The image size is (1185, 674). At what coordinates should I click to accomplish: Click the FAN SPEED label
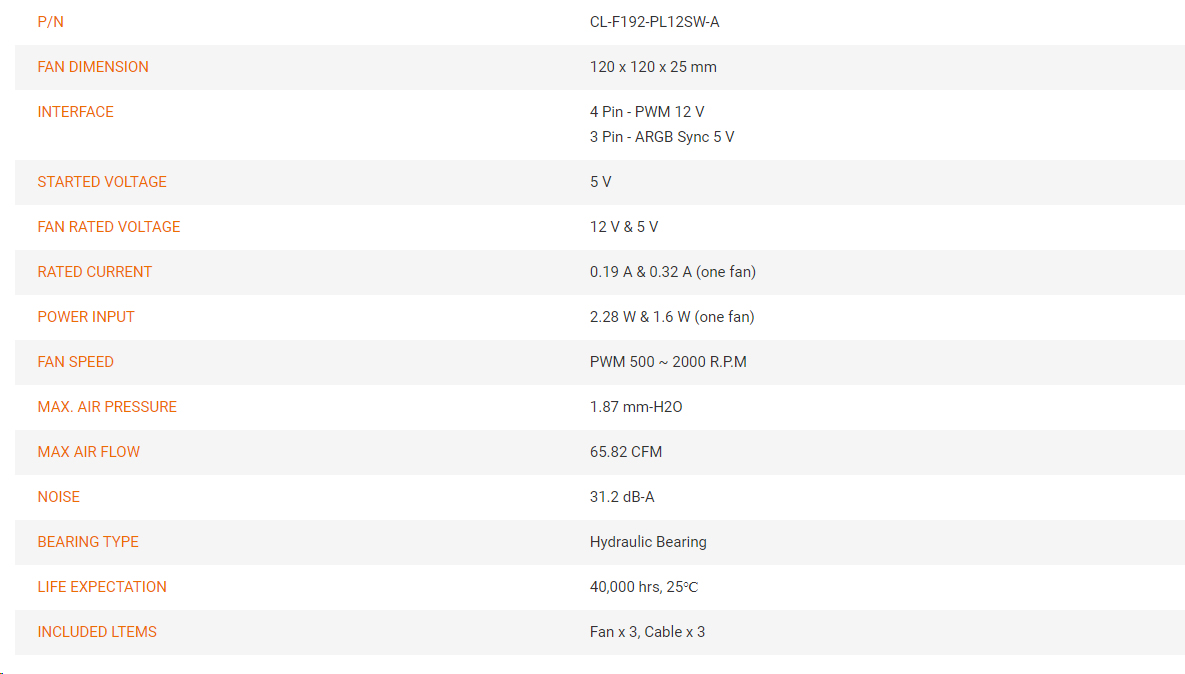coord(76,362)
